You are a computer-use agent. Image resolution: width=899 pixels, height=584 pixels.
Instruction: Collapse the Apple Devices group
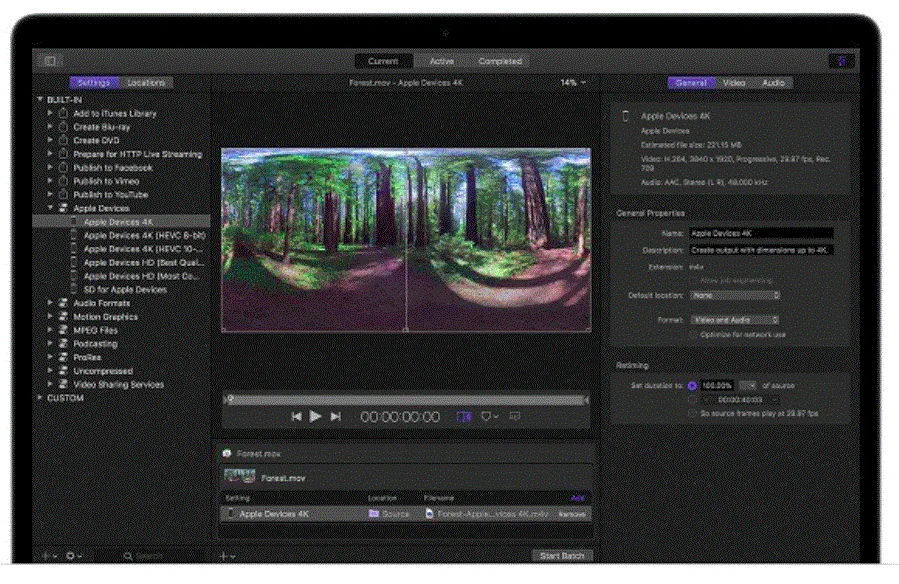point(50,207)
